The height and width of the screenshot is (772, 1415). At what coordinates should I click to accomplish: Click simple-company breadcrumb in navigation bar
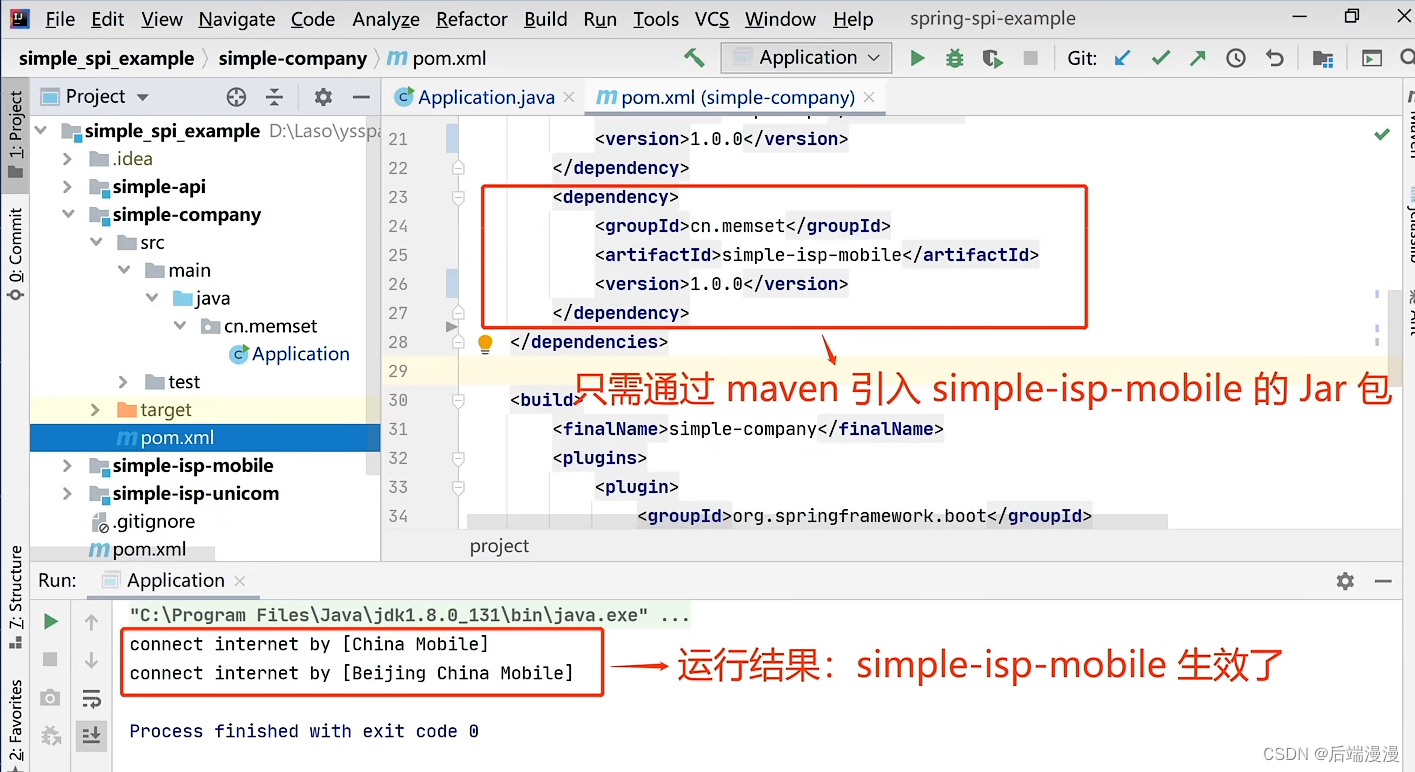click(x=292, y=58)
